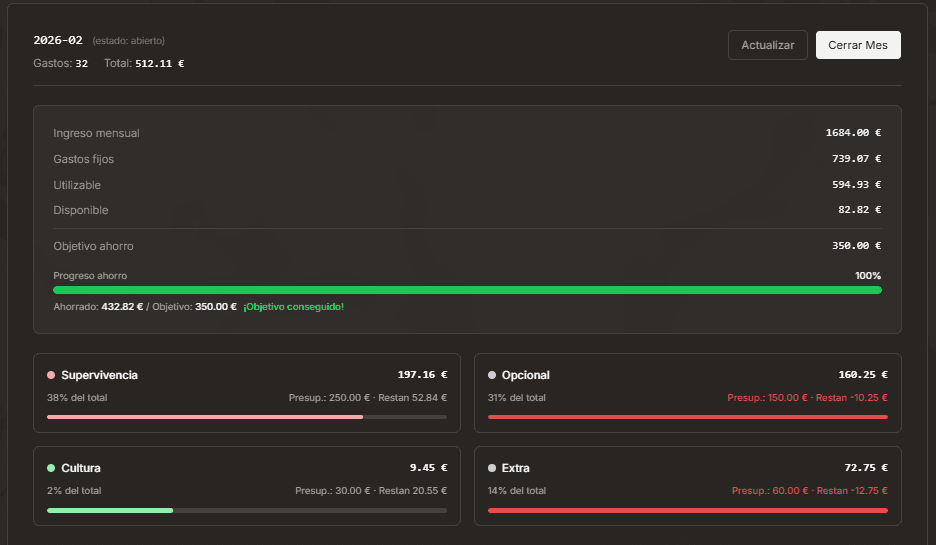The height and width of the screenshot is (545, 936).
Task: Click the red Opcional budget bar
Action: click(687, 417)
